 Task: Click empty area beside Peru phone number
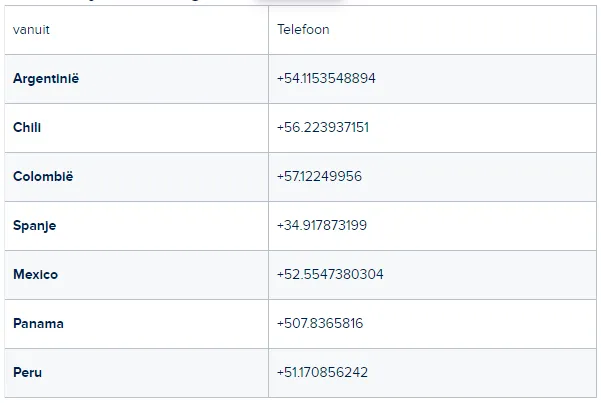coord(482,373)
